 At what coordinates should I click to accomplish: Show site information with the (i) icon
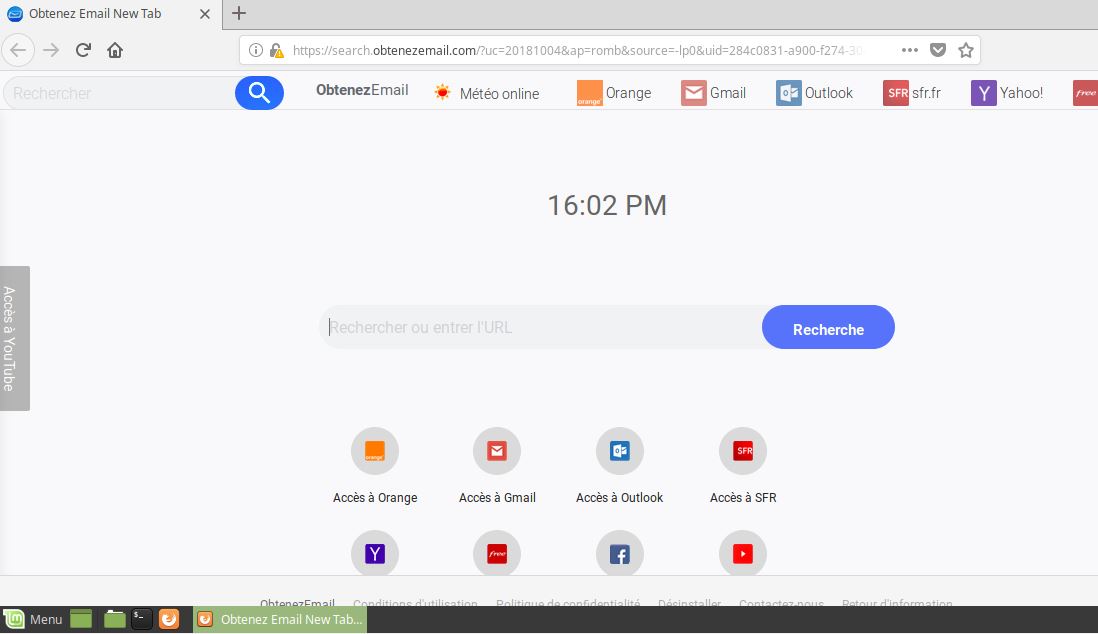[x=256, y=50]
